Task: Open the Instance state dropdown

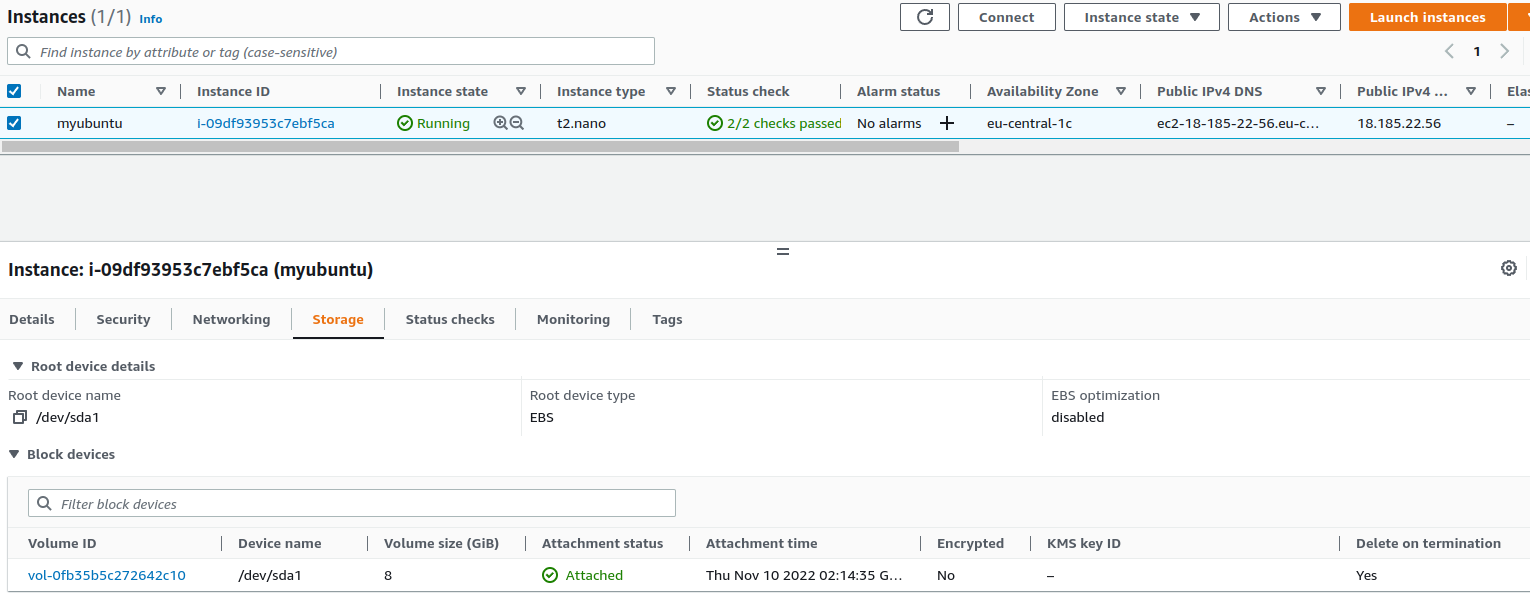Action: 1141,17
